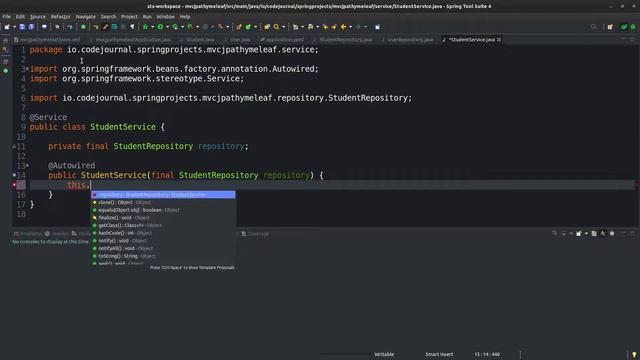
Task: Select the finalize() : void proposal
Action: [163, 218]
